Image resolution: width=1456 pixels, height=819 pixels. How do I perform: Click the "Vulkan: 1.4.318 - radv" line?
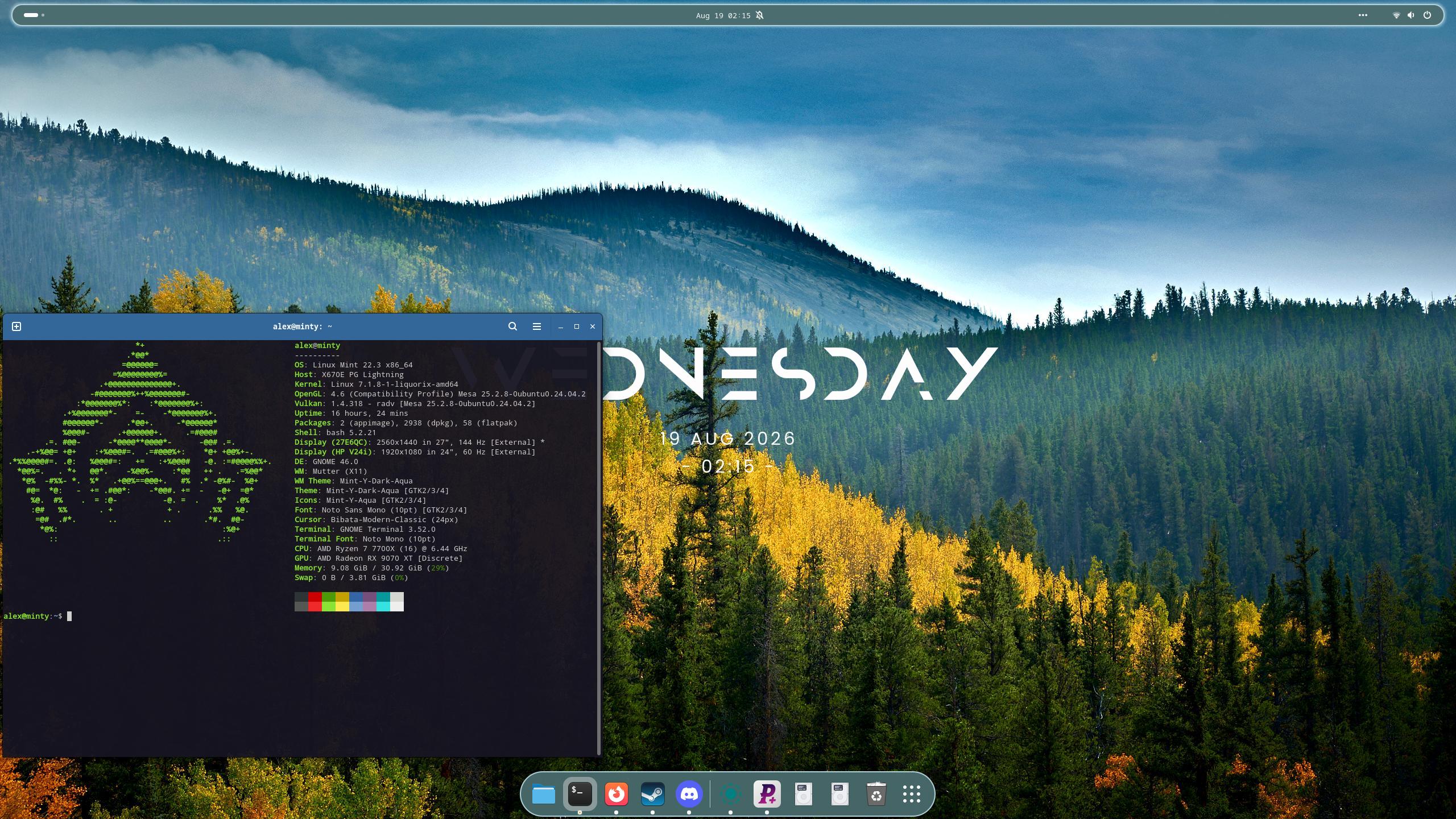pos(415,404)
